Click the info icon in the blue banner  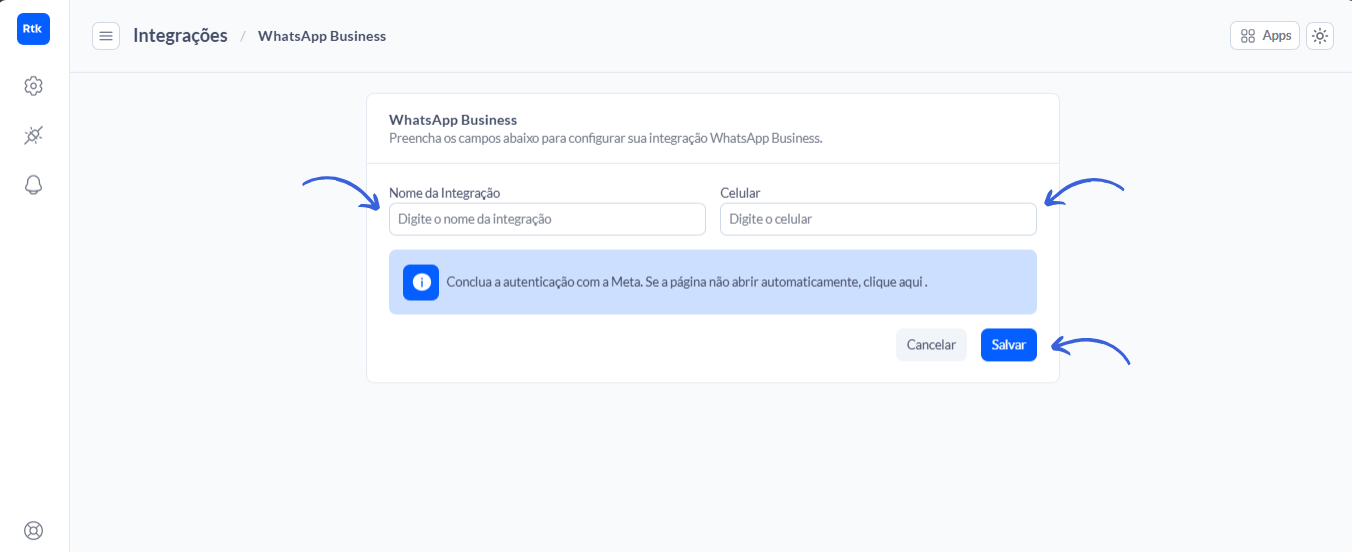click(421, 282)
